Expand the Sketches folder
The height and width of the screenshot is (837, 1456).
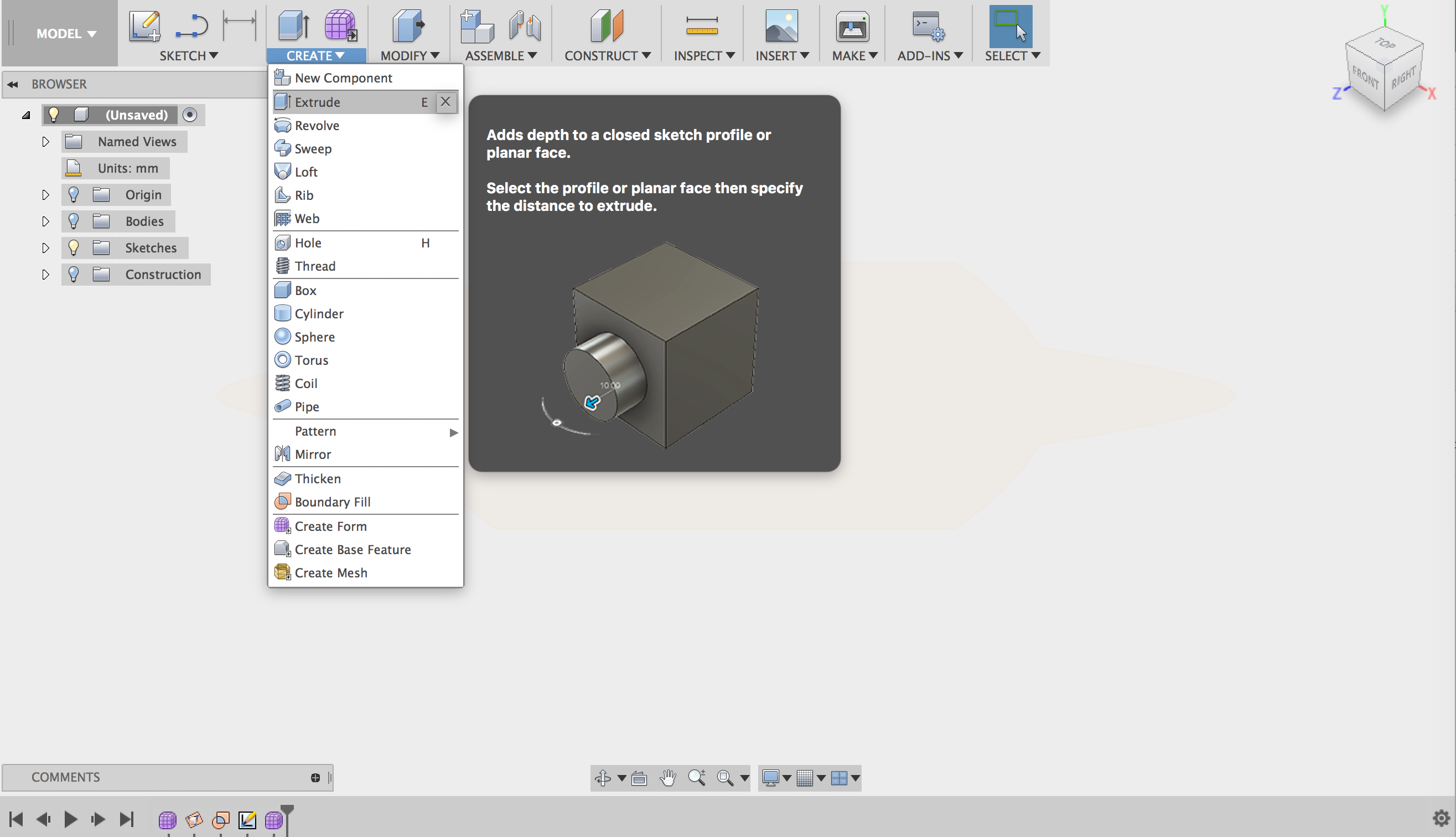pos(45,248)
